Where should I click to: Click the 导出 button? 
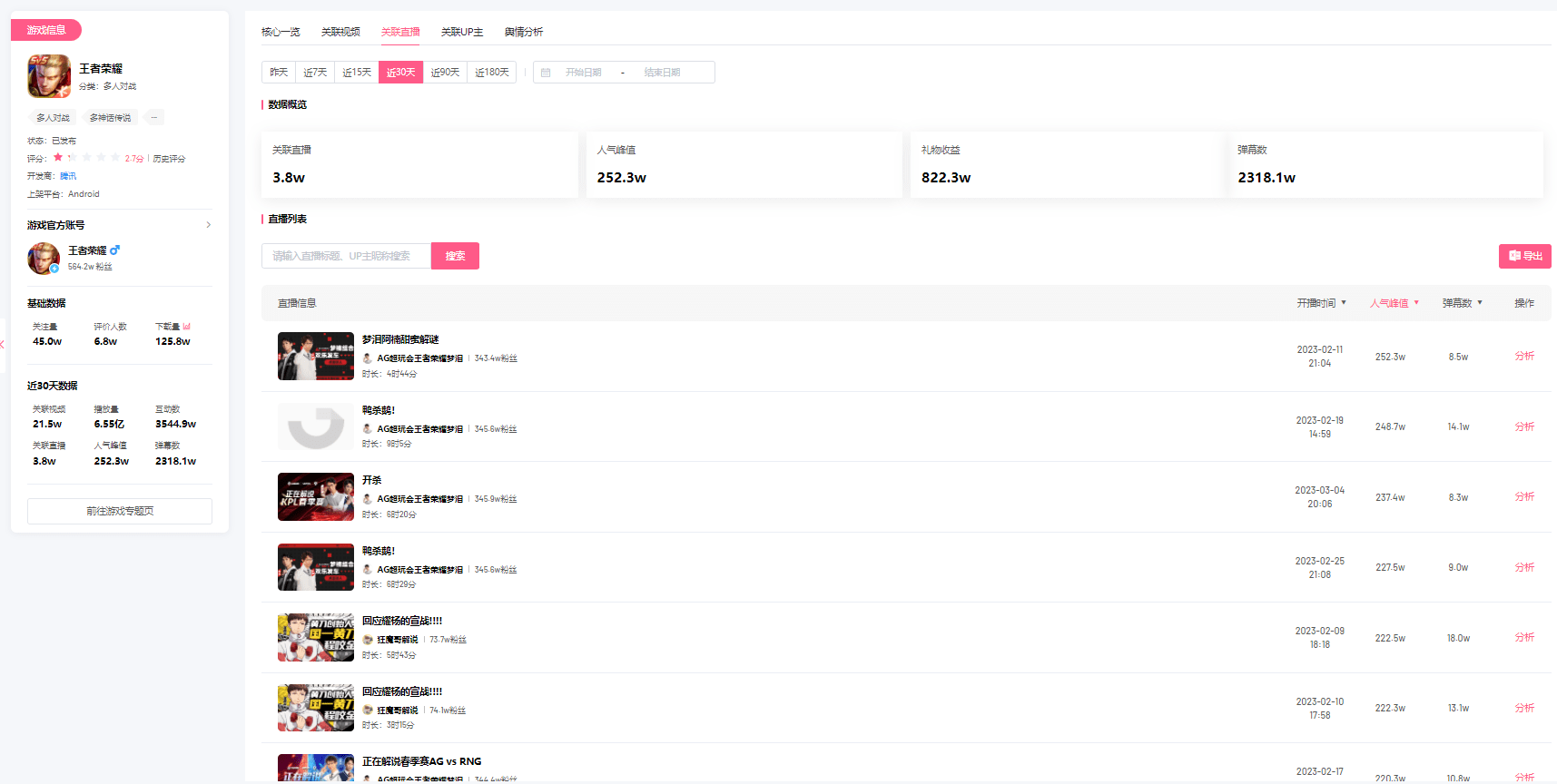tap(1525, 256)
